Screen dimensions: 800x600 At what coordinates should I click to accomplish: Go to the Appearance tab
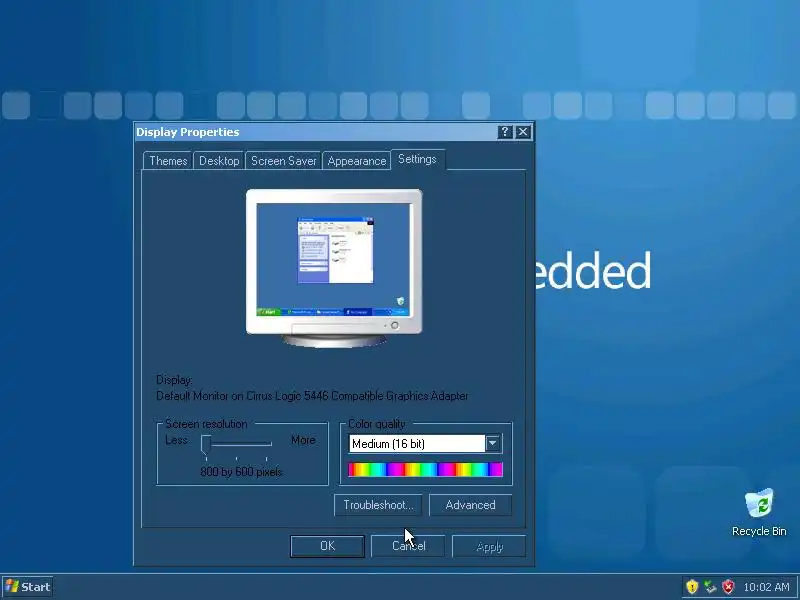pyautogui.click(x=357, y=161)
